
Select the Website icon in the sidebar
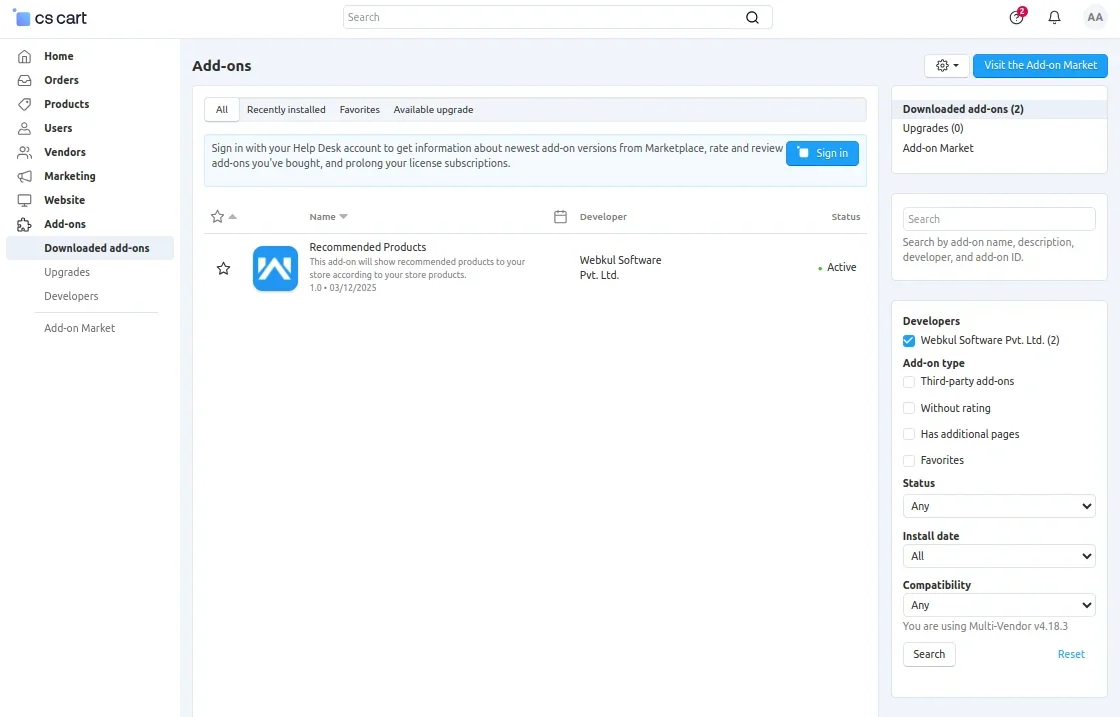click(24, 200)
